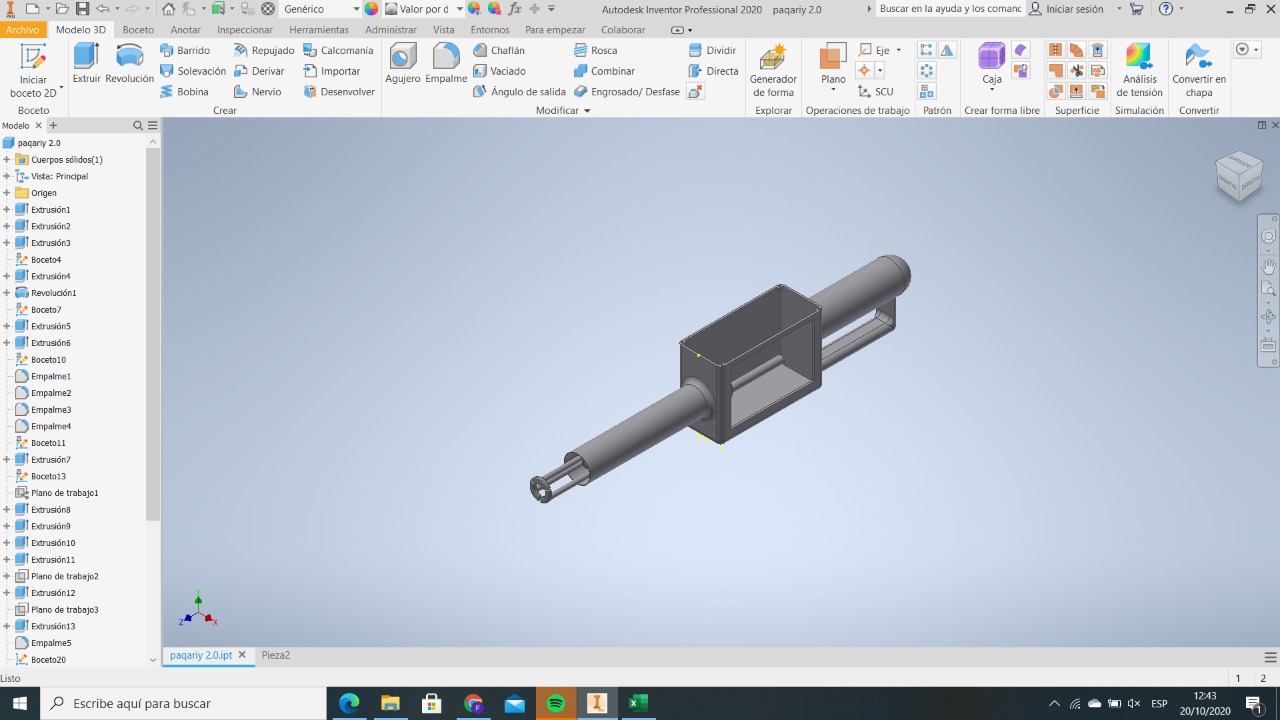Image resolution: width=1280 pixels, height=720 pixels.
Task: Select the Vaciado shell tool
Action: tap(499, 71)
